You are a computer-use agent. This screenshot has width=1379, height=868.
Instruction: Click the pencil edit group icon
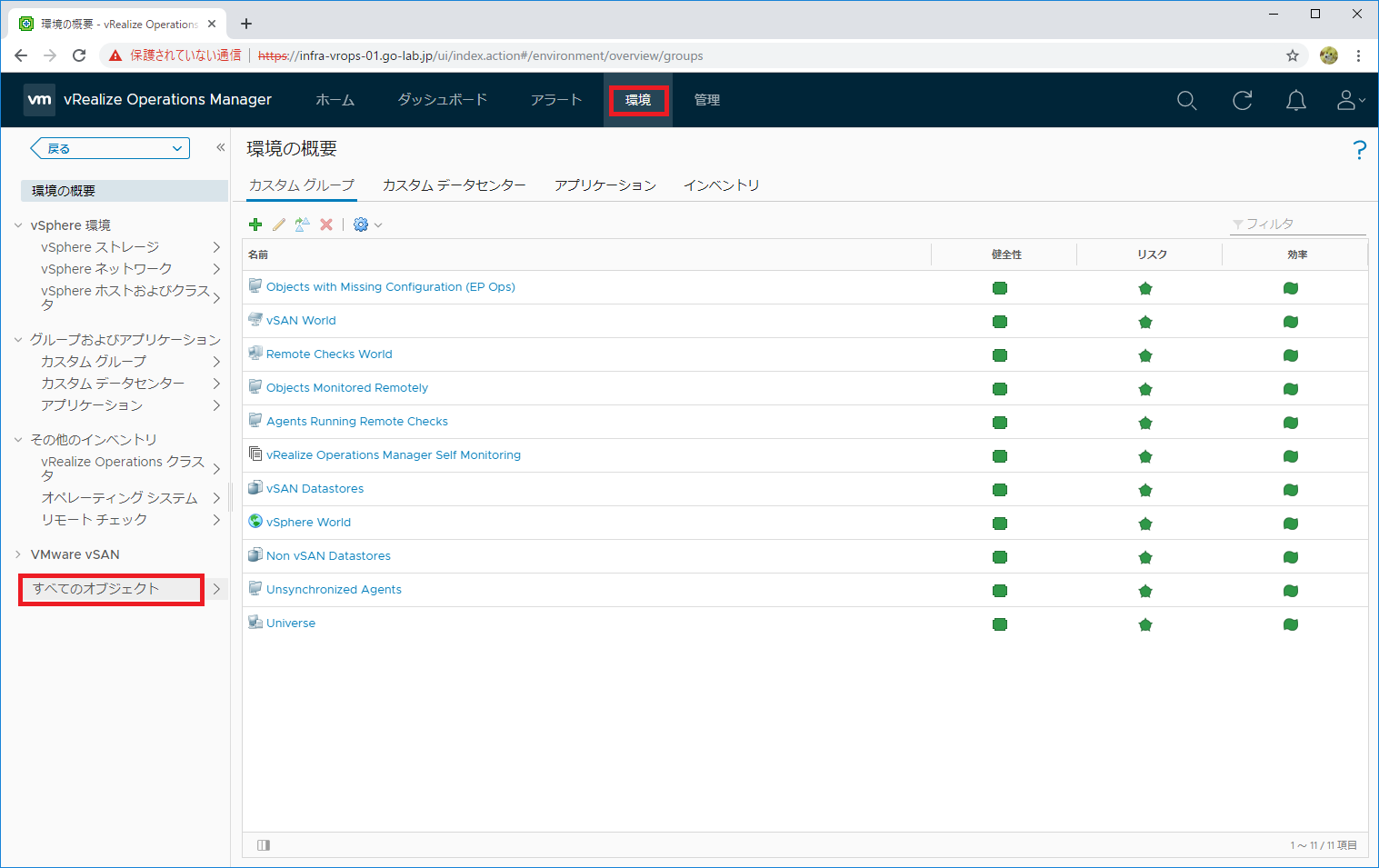point(279,224)
